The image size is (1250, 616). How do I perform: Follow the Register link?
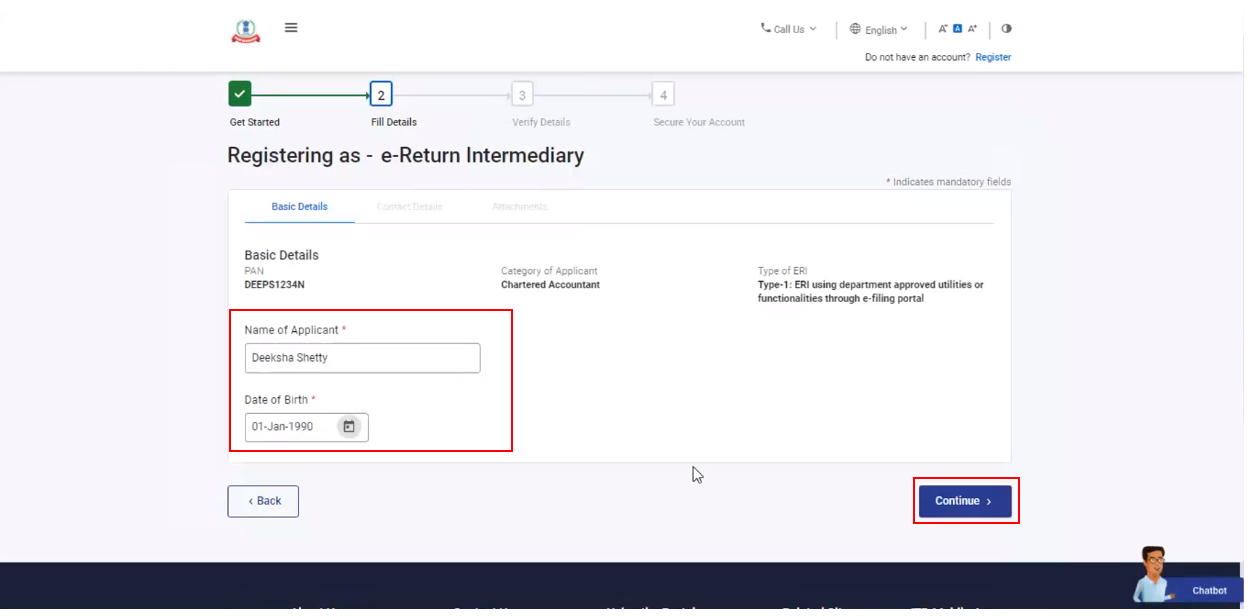[x=993, y=58]
